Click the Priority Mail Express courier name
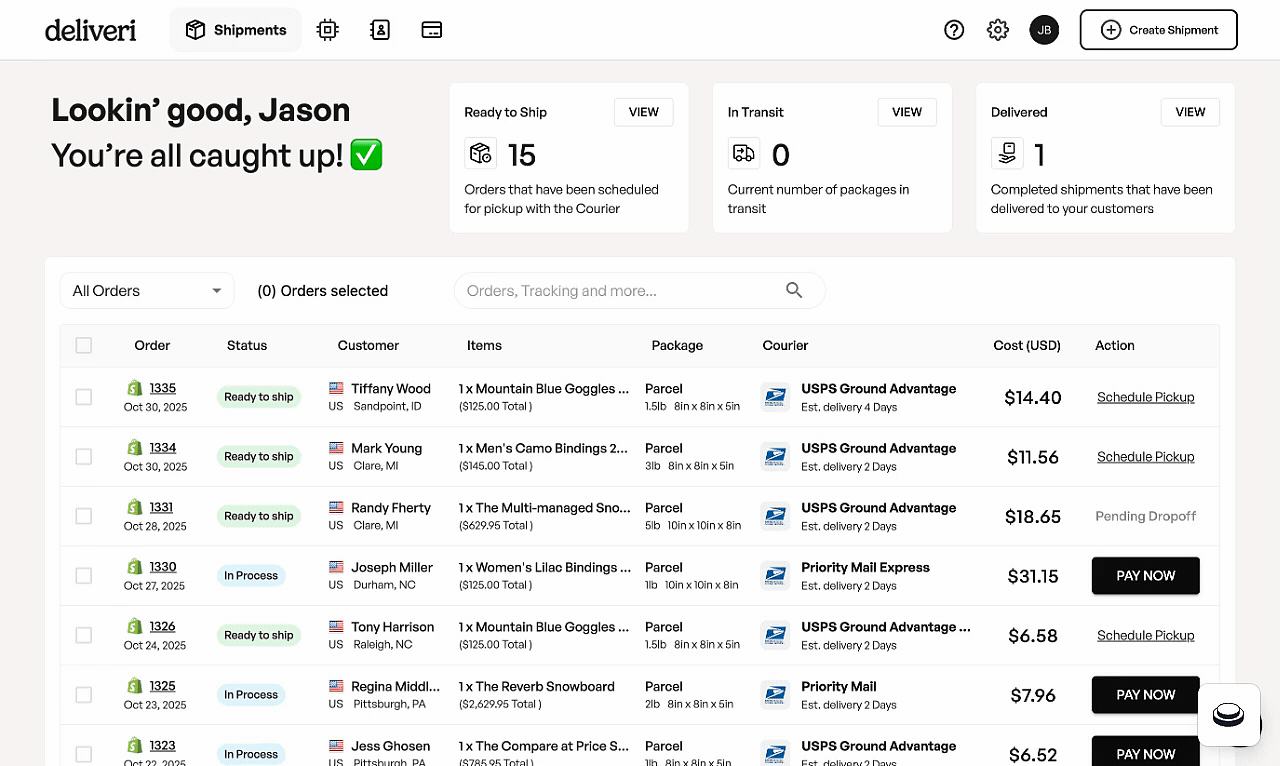Image resolution: width=1280 pixels, height=766 pixels. [866, 567]
